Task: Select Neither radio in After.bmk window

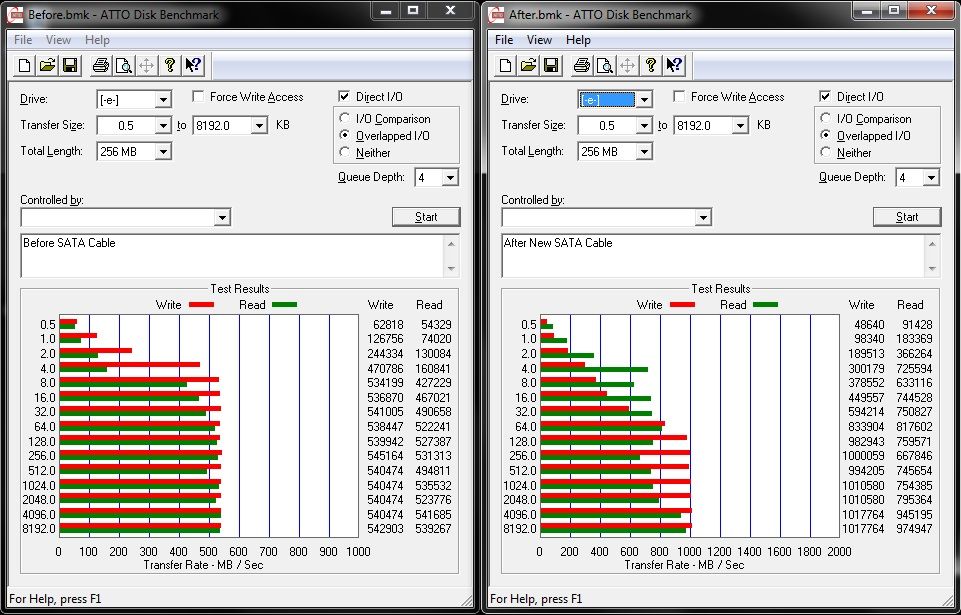Action: click(x=826, y=151)
